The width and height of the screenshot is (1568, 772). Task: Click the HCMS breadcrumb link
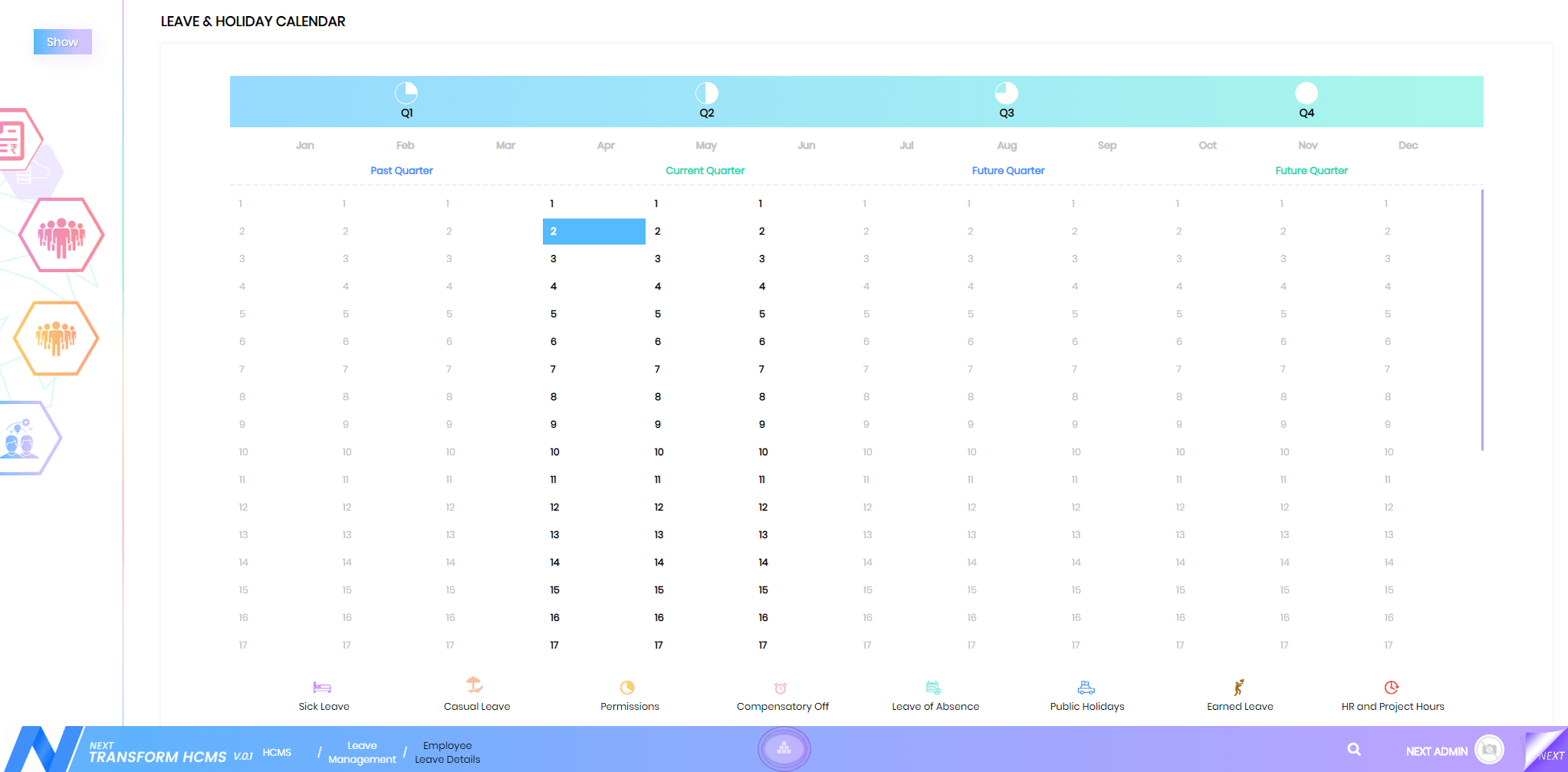click(277, 752)
